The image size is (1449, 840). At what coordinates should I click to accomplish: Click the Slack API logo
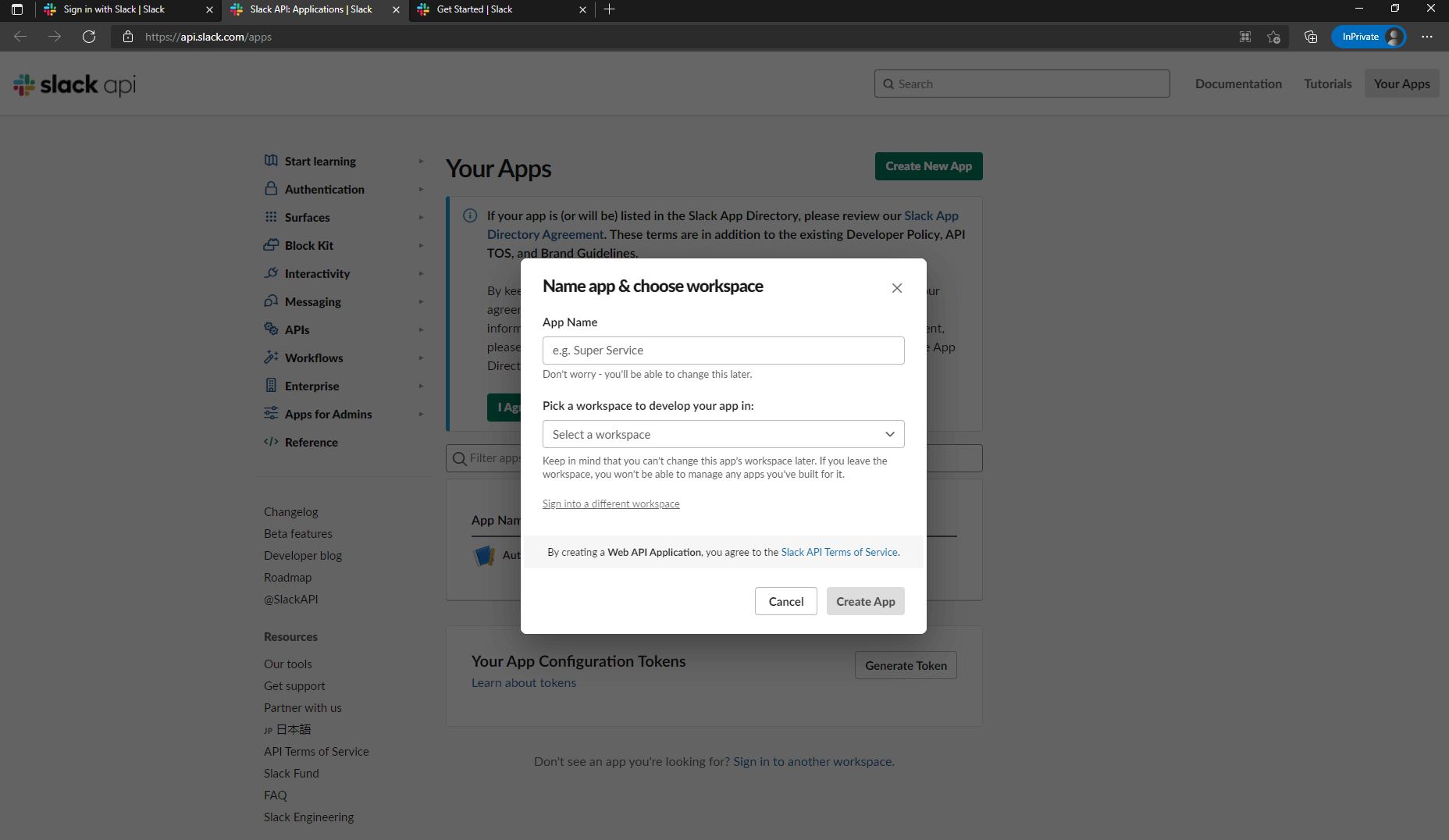pos(75,84)
